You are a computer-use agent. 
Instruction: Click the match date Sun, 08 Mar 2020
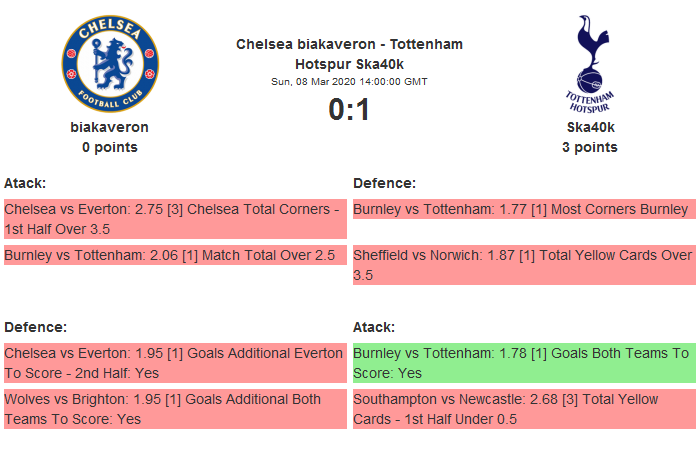(x=349, y=82)
